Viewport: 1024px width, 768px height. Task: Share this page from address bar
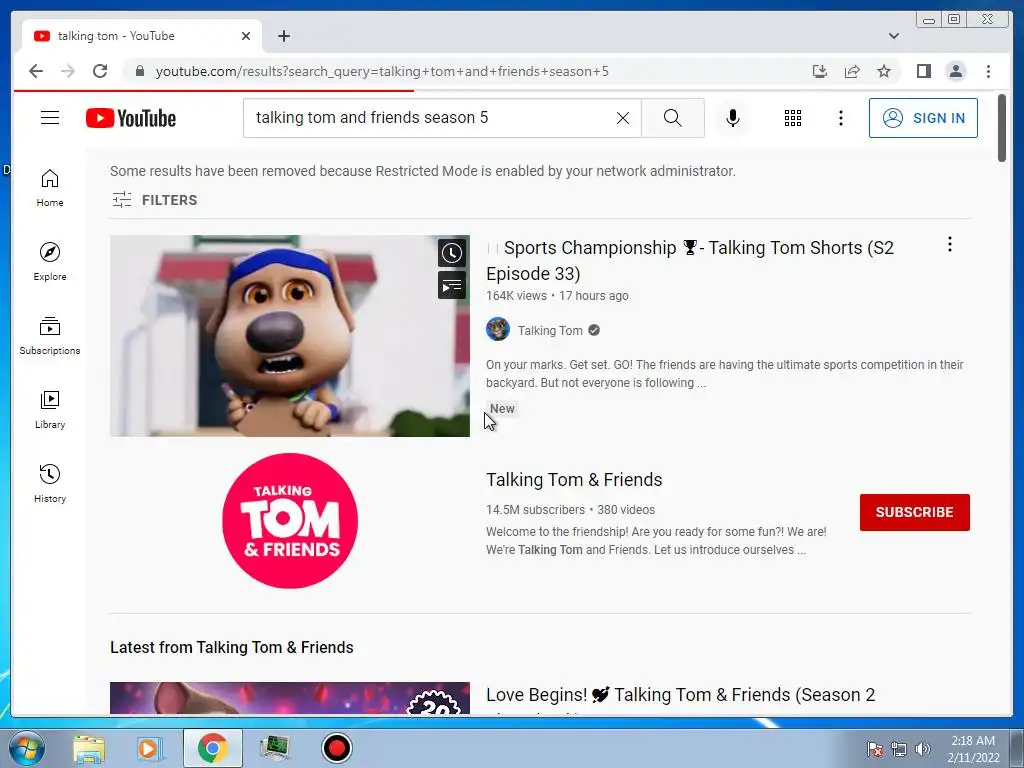pyautogui.click(x=852, y=71)
